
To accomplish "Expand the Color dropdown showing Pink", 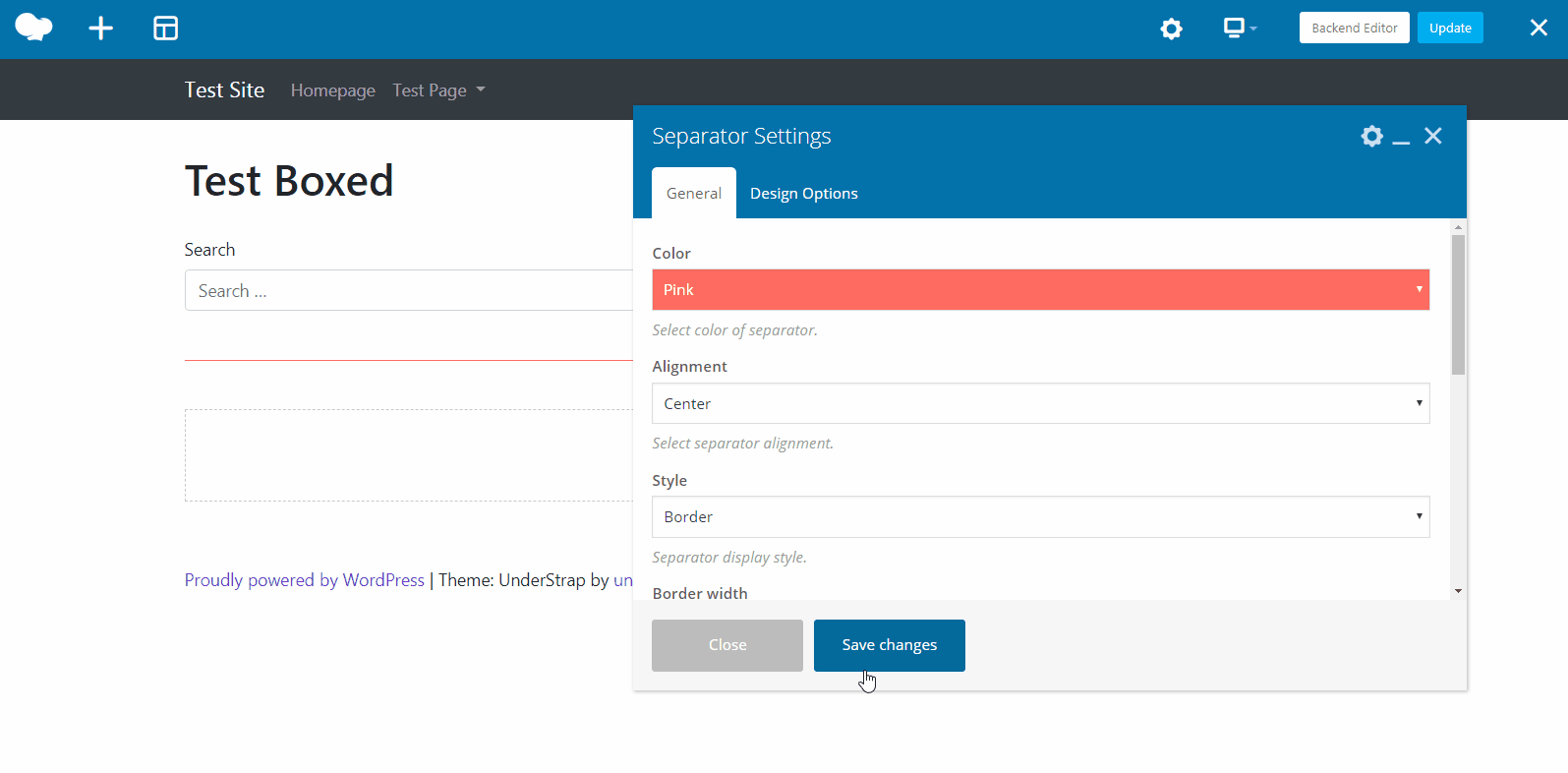I will click(1040, 290).
